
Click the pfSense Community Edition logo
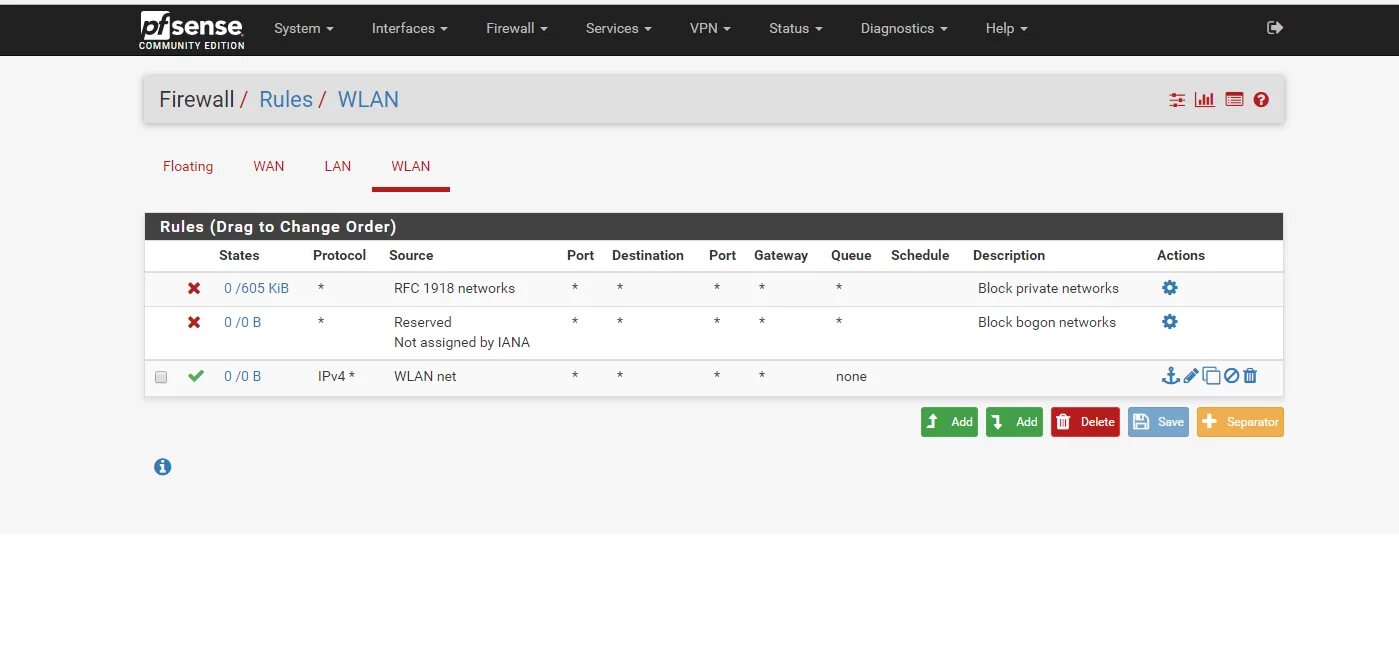[192, 29]
